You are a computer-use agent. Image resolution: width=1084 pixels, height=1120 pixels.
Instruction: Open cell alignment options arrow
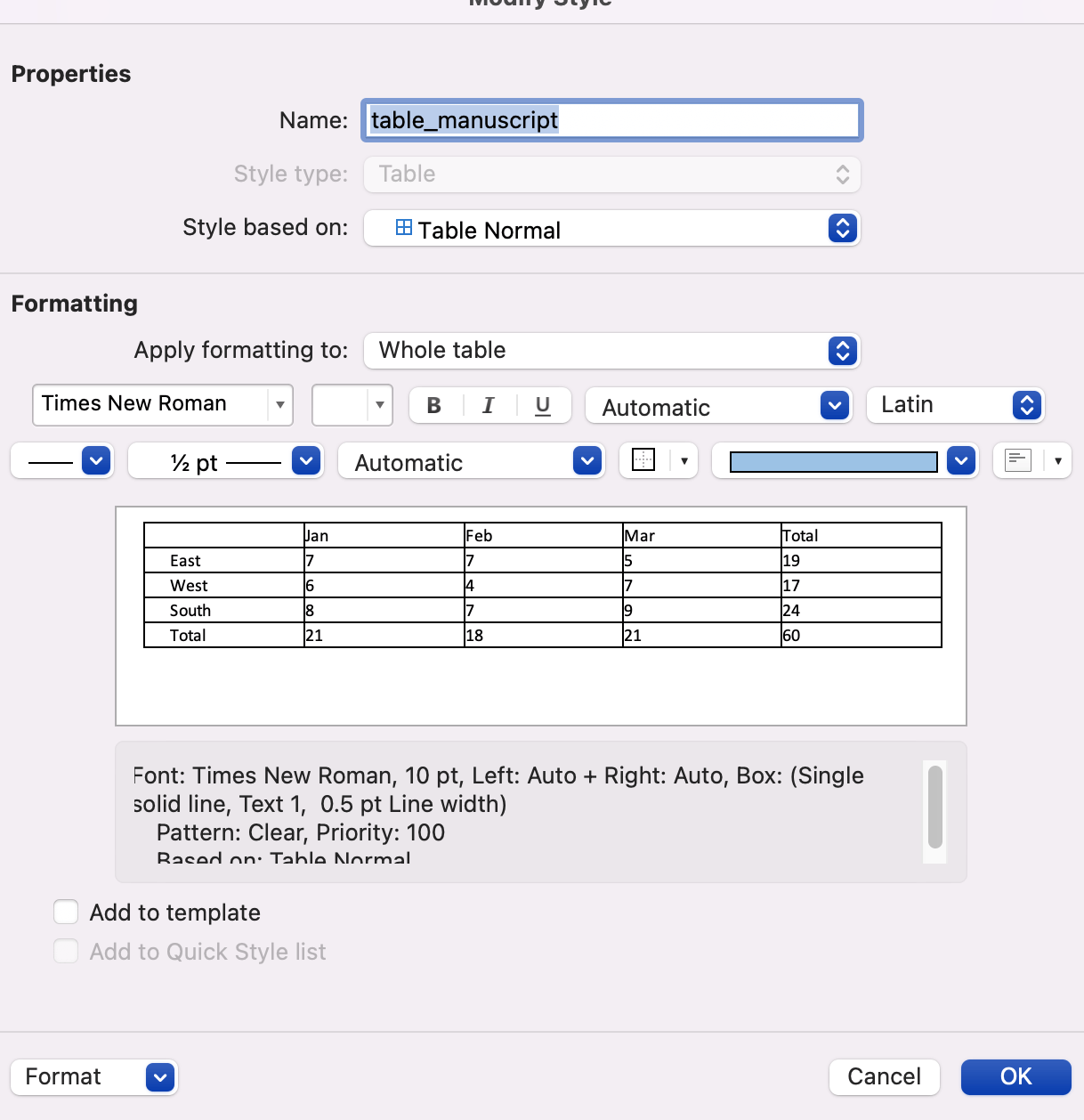click(x=1057, y=460)
